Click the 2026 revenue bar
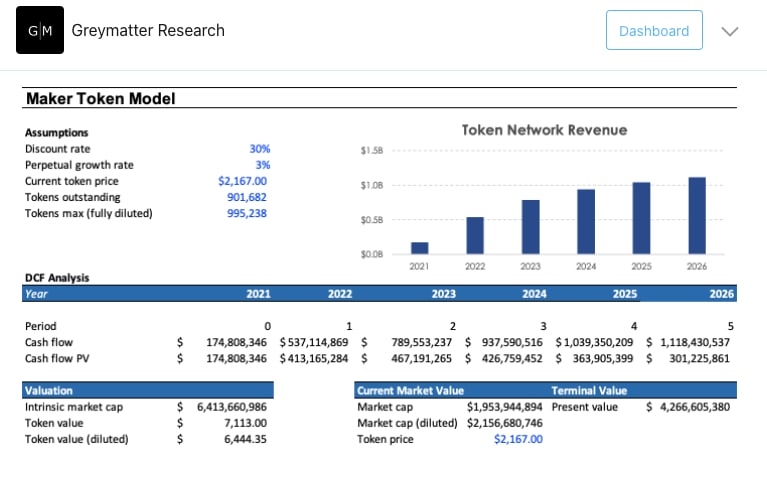The height and width of the screenshot is (504, 767). pos(697,216)
